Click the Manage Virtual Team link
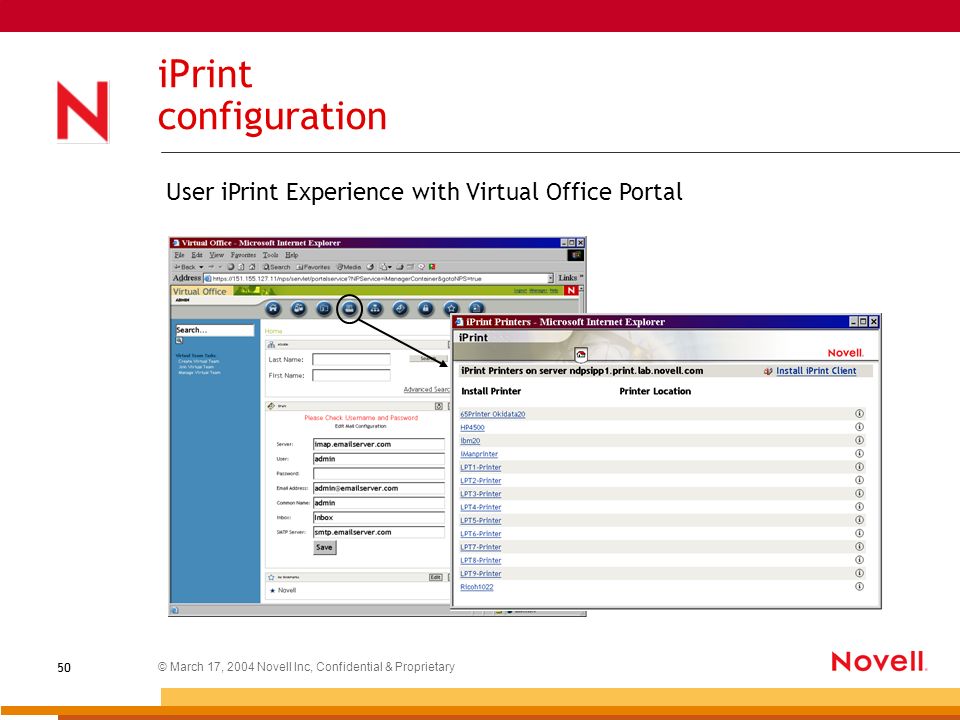 coord(200,372)
